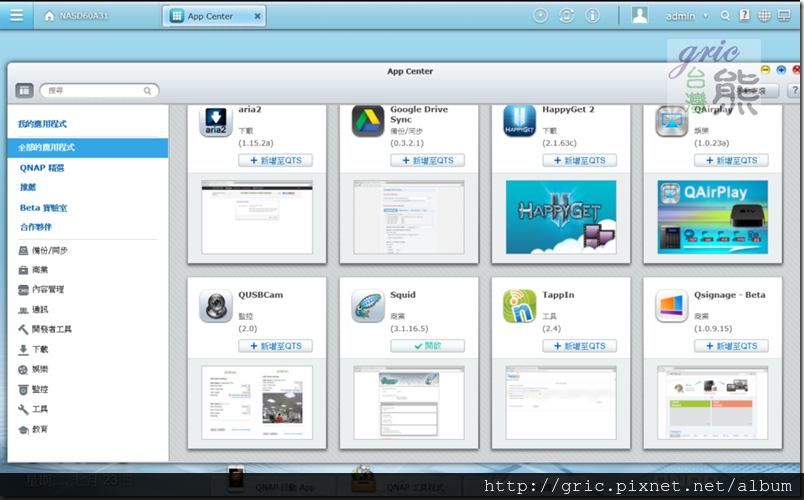View QAirPlay banner thumbnail
Image resolution: width=804 pixels, height=500 pixels.
pyautogui.click(x=713, y=217)
